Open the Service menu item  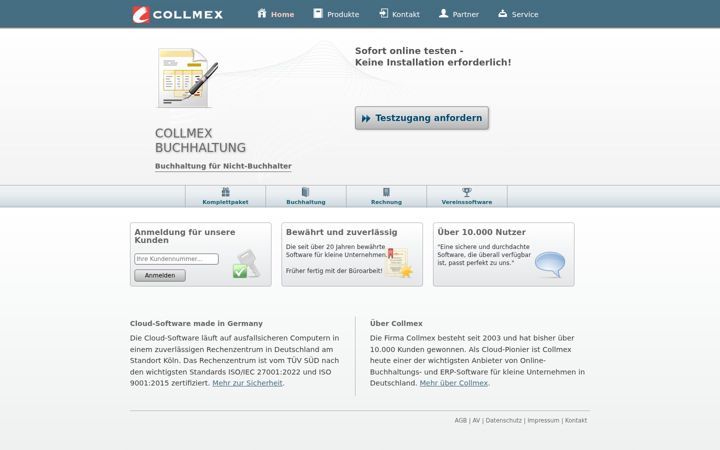pos(518,14)
